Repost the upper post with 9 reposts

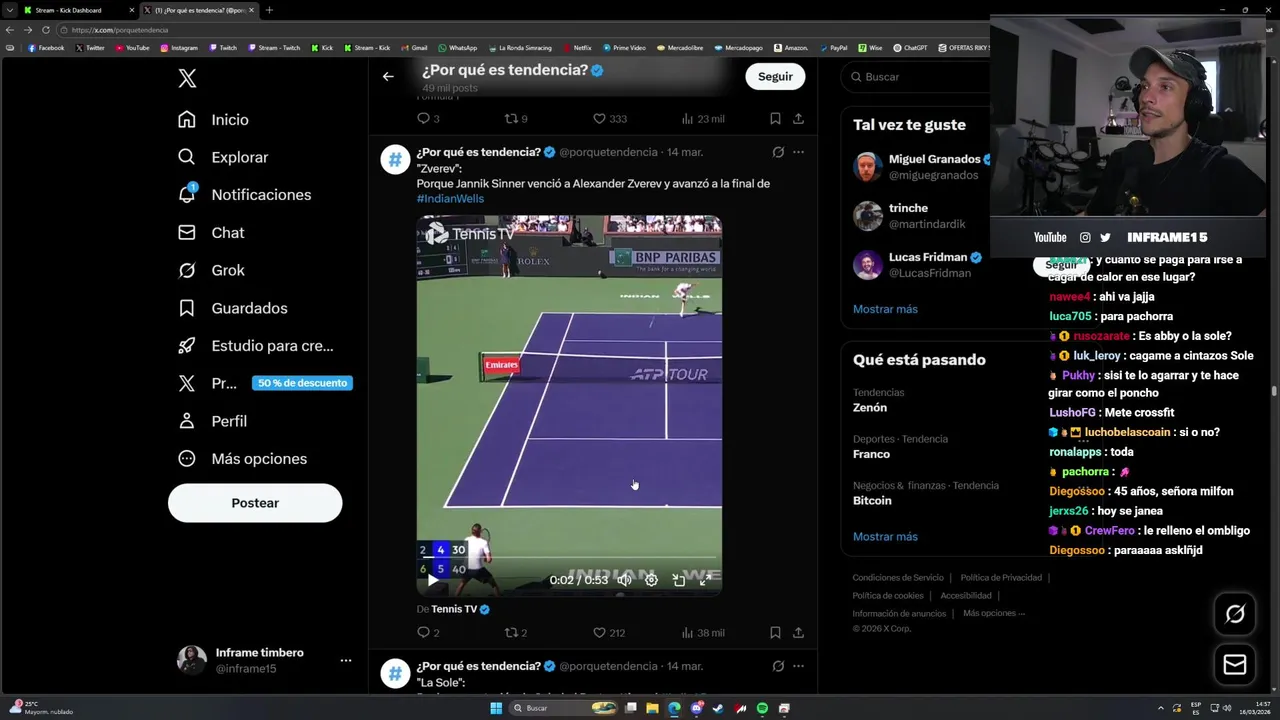515,119
